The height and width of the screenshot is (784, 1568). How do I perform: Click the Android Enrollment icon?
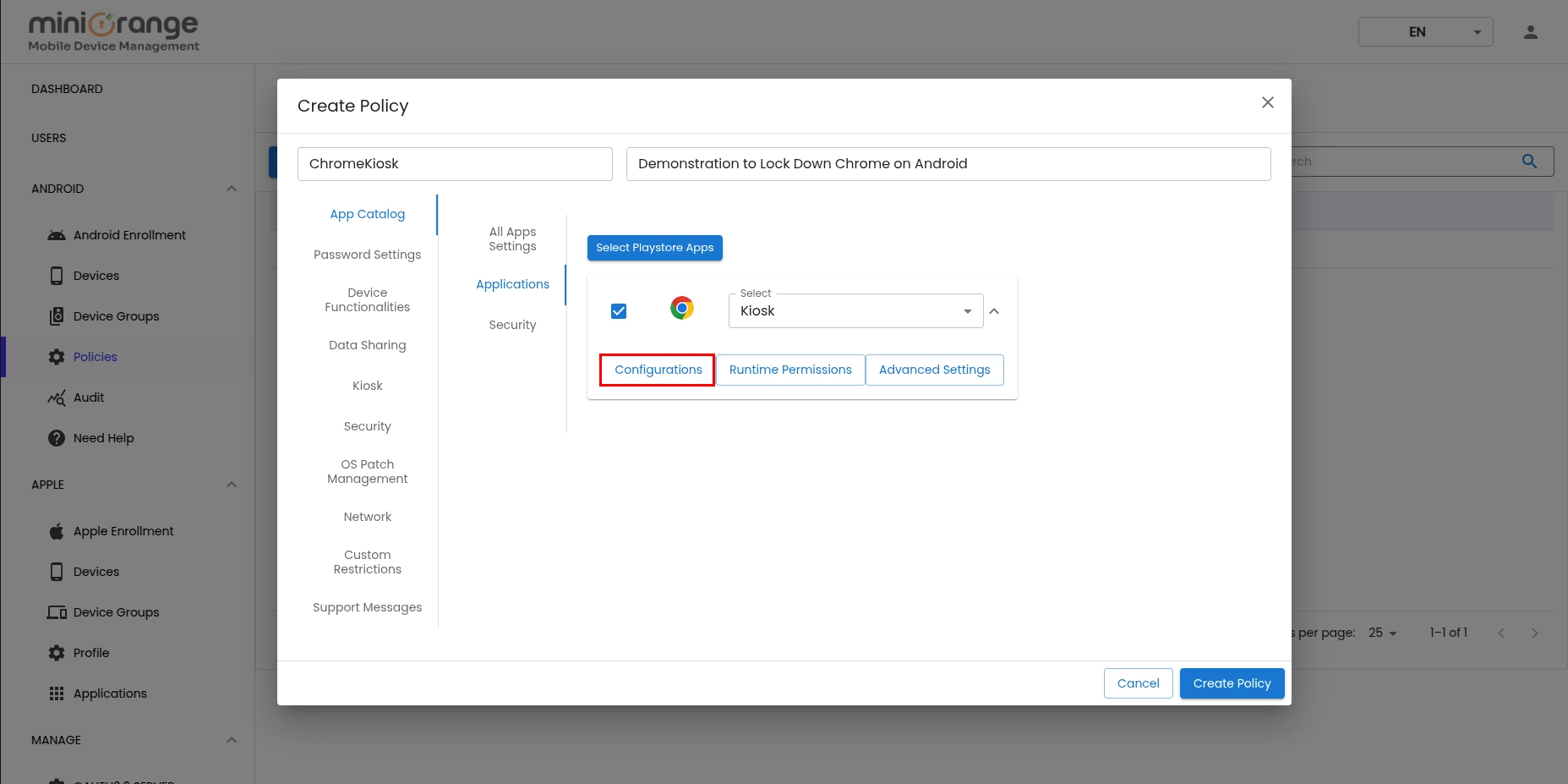coord(56,234)
